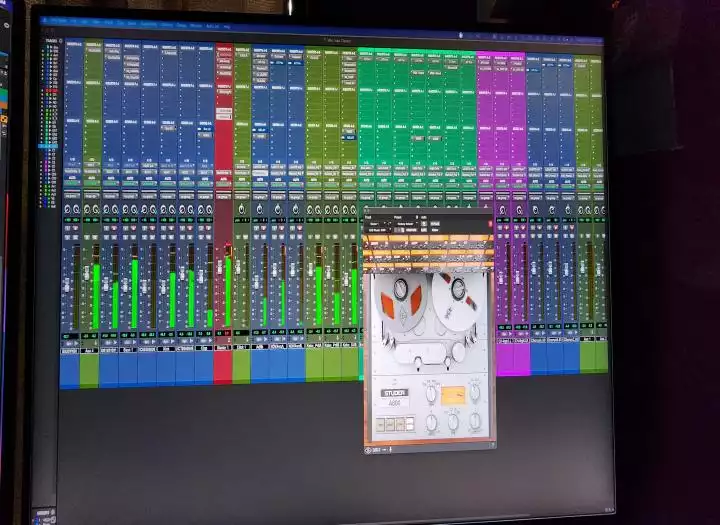720x525 pixels.
Task: Open the Tracks list header pop-up icon
Action: coord(61,41)
